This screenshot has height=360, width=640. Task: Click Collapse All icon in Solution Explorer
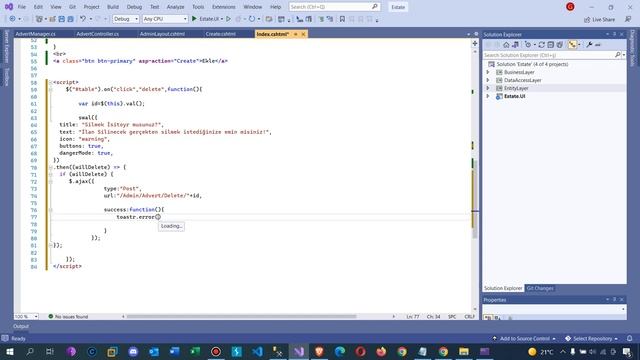point(551,44)
